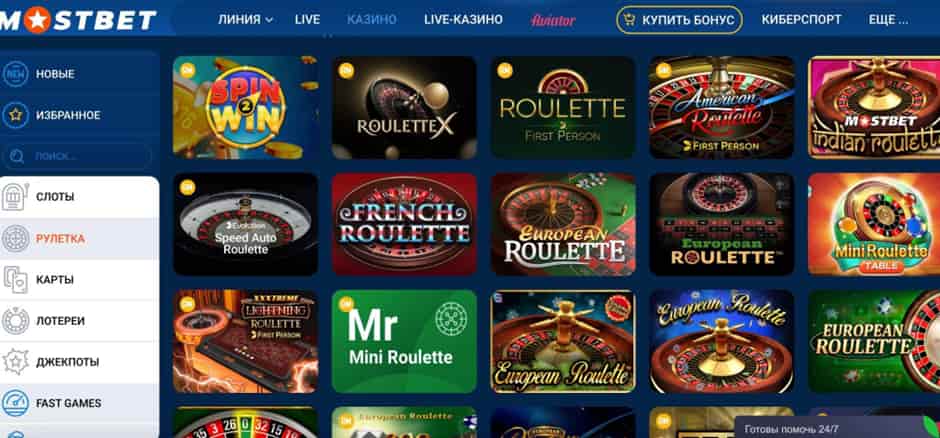Switch to the LIVE tab
940x438 pixels.
(307, 20)
